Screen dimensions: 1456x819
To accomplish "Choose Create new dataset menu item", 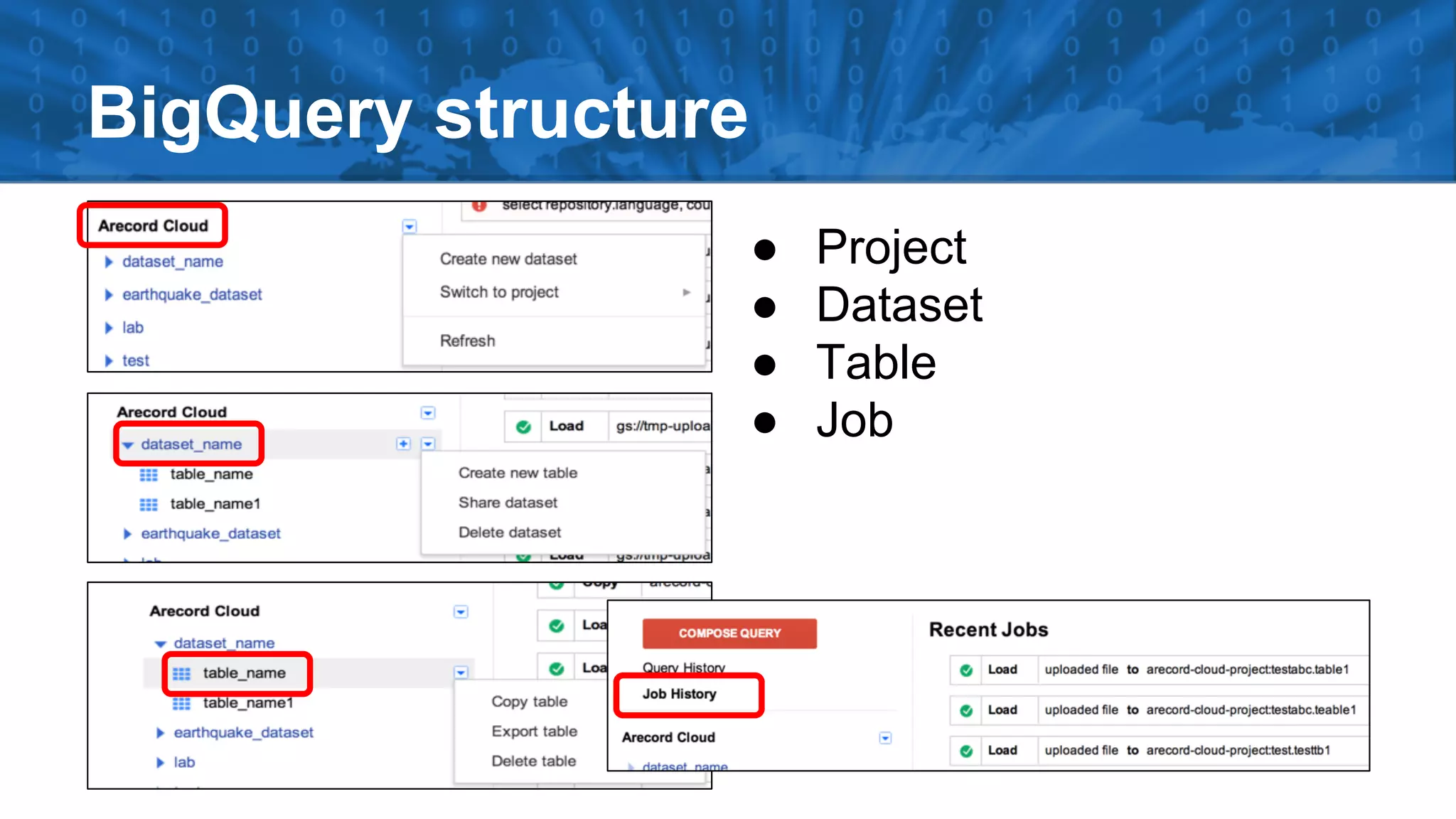I will coord(508,259).
